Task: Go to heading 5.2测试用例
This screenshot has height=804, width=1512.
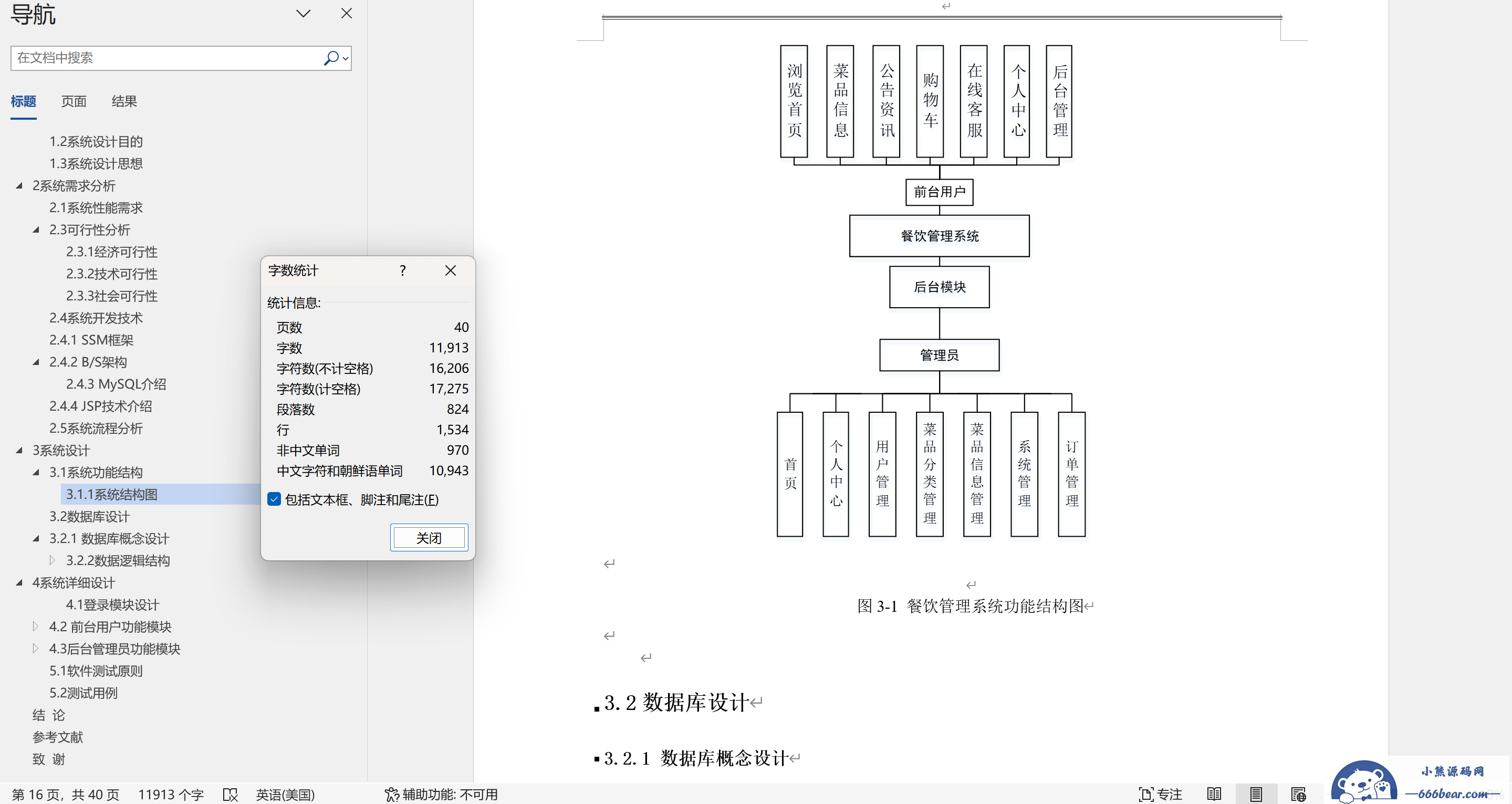Action: pyautogui.click(x=84, y=693)
